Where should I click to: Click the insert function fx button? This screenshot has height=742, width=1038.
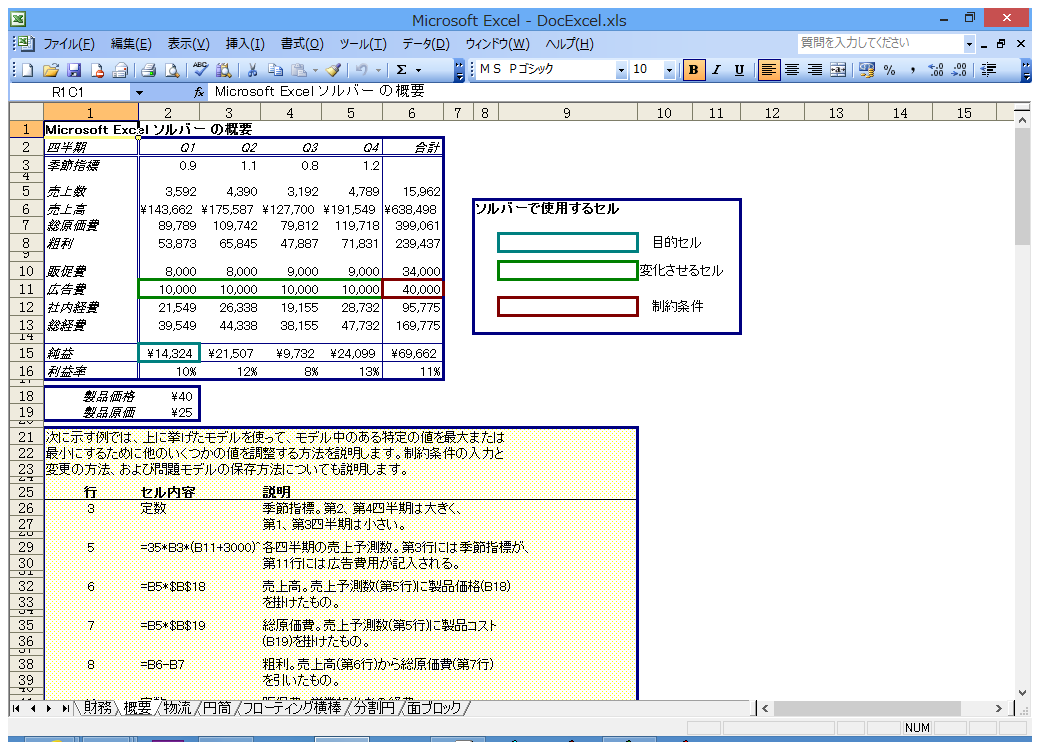tap(199, 91)
